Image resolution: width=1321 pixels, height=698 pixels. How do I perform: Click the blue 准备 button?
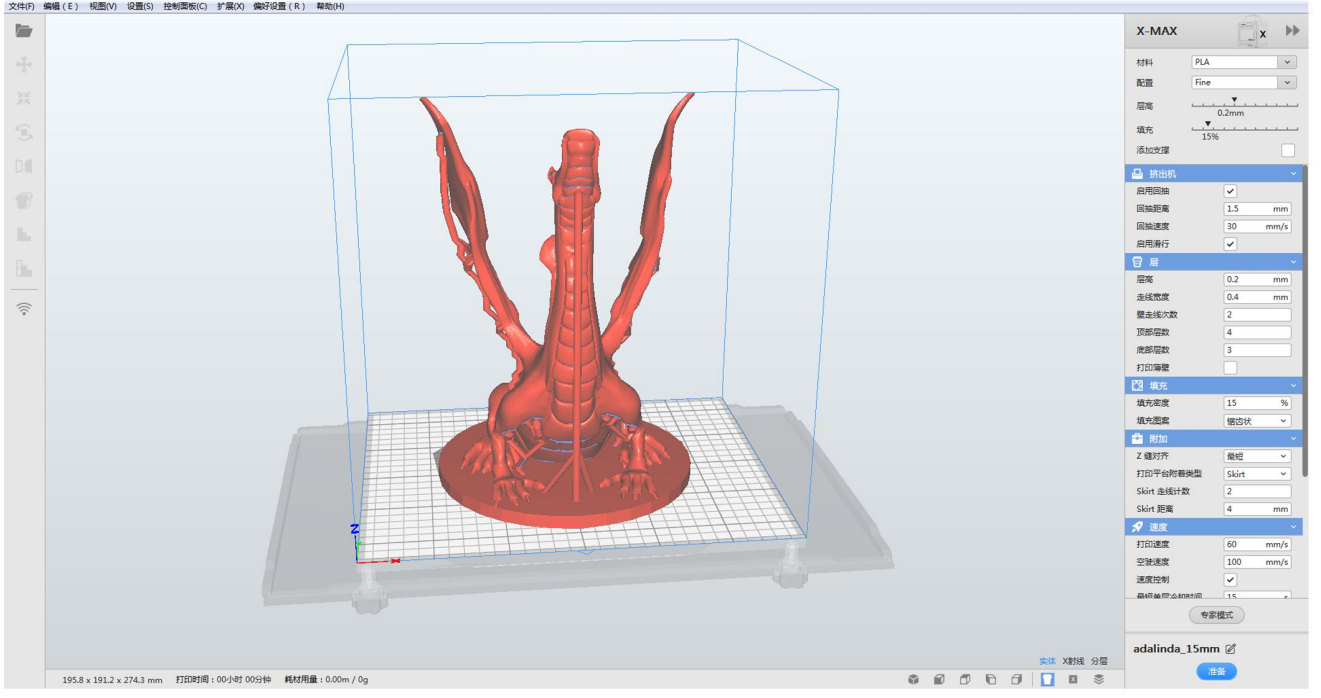point(1216,671)
